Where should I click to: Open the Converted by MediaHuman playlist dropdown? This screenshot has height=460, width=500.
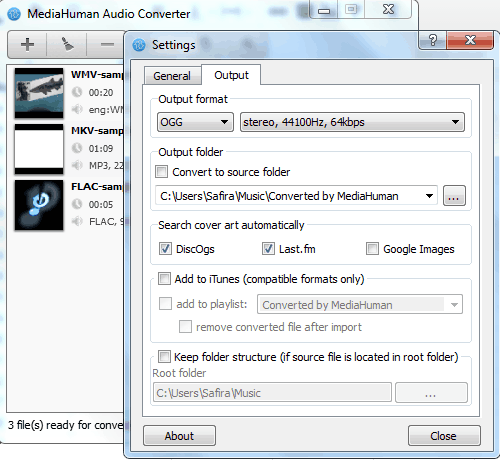[x=360, y=304]
